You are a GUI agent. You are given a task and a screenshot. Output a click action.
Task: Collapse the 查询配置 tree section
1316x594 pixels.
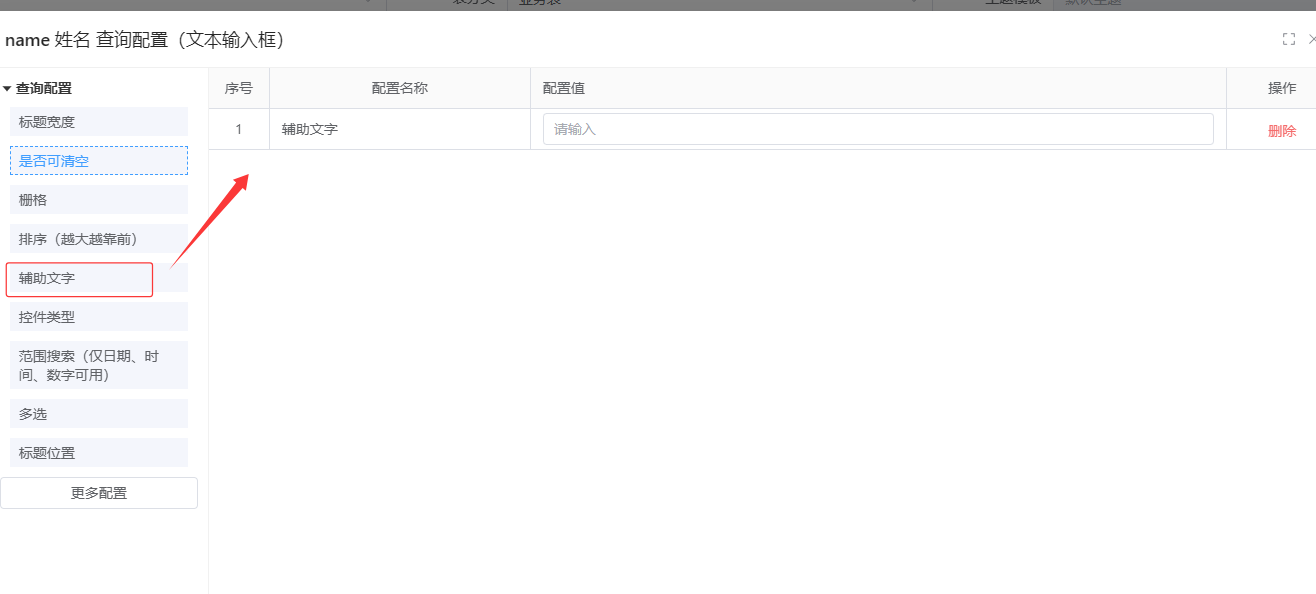[x=7, y=89]
